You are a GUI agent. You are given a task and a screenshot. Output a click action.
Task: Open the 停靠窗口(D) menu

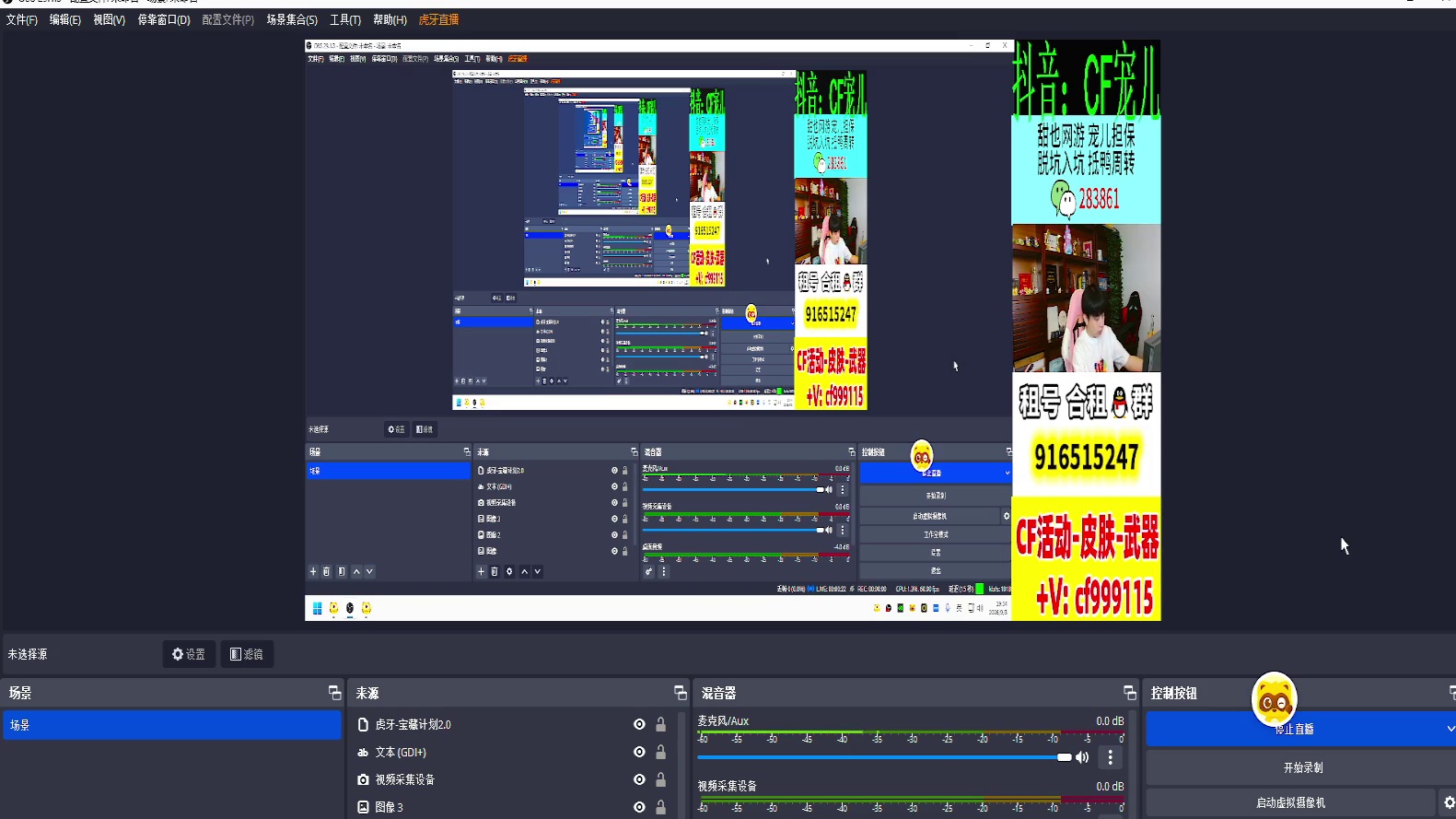point(164,19)
